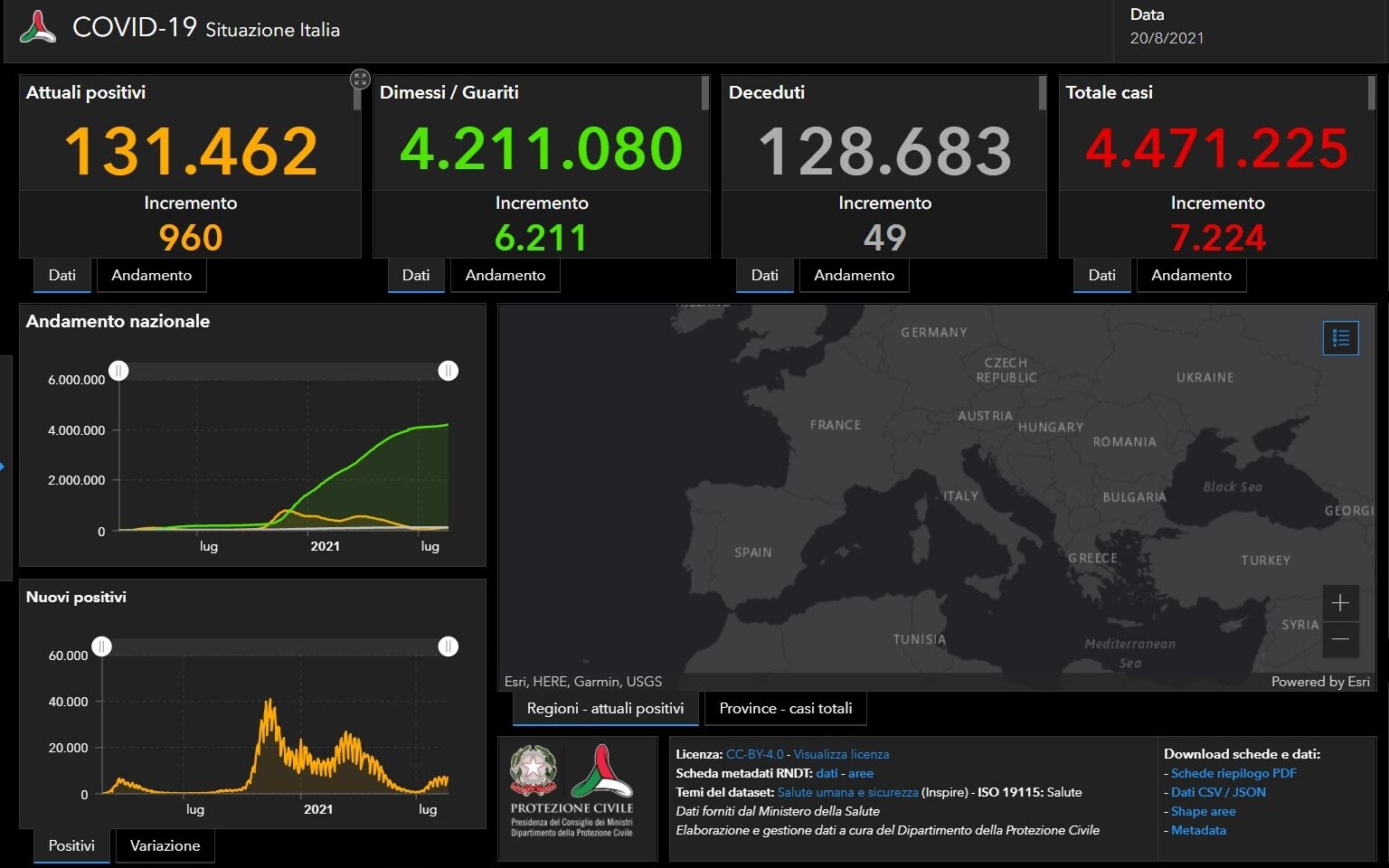Open the map legend list icon

point(1340,338)
